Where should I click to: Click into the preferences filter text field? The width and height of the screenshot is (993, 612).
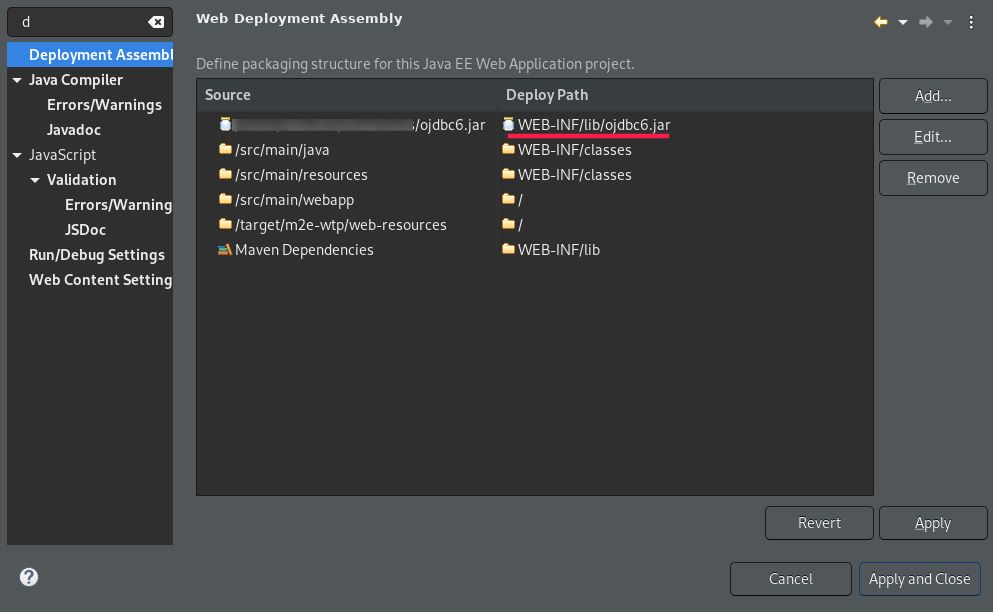pos(80,22)
